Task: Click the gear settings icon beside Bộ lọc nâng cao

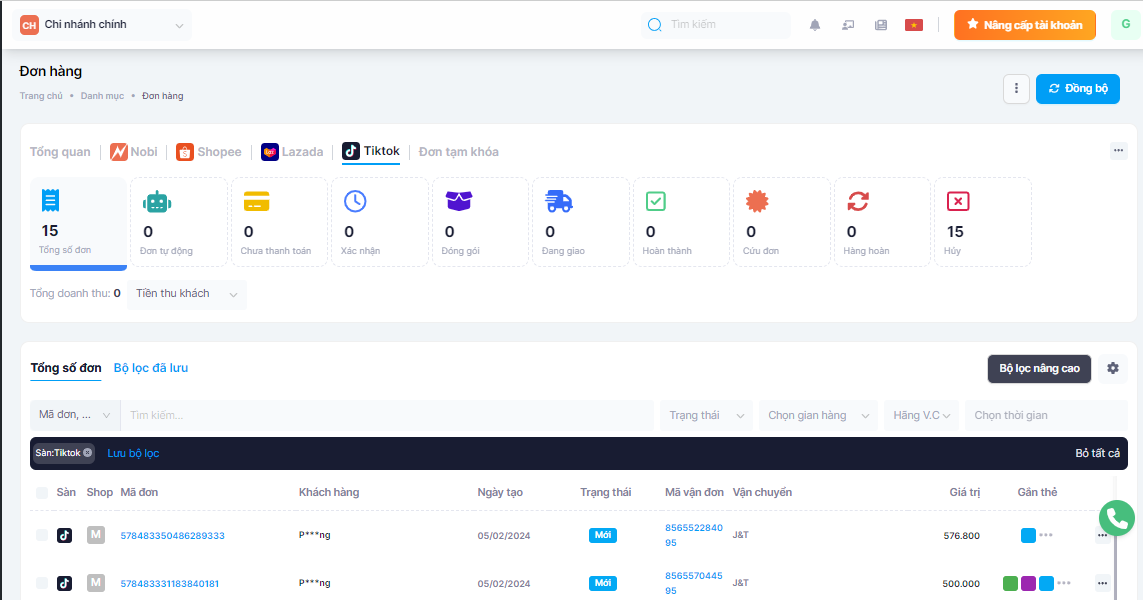Action: point(1112,368)
